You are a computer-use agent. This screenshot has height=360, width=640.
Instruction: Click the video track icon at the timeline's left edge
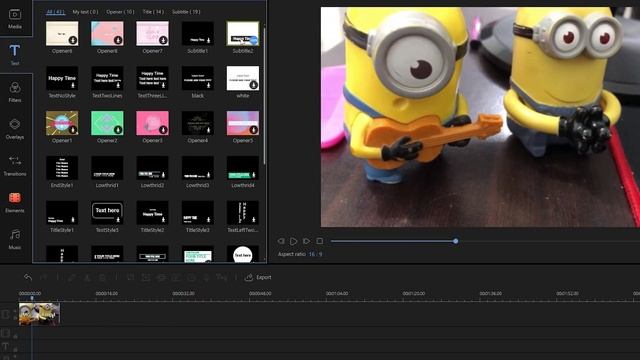(6, 314)
